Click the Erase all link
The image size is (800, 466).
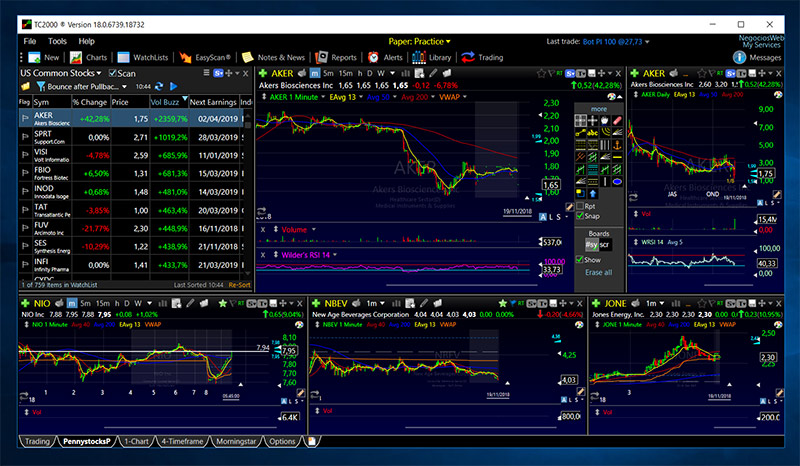pyautogui.click(x=598, y=273)
